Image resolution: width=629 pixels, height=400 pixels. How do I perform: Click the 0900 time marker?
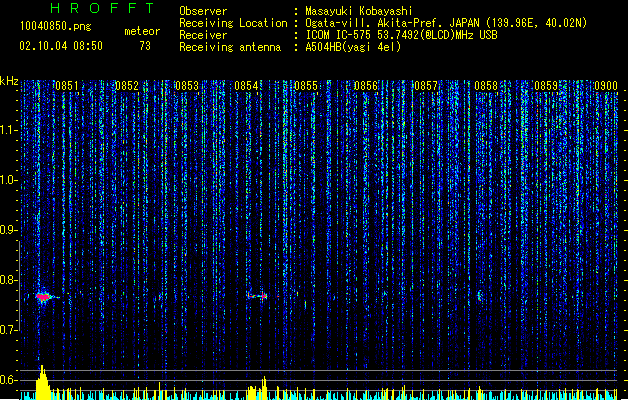[606, 86]
